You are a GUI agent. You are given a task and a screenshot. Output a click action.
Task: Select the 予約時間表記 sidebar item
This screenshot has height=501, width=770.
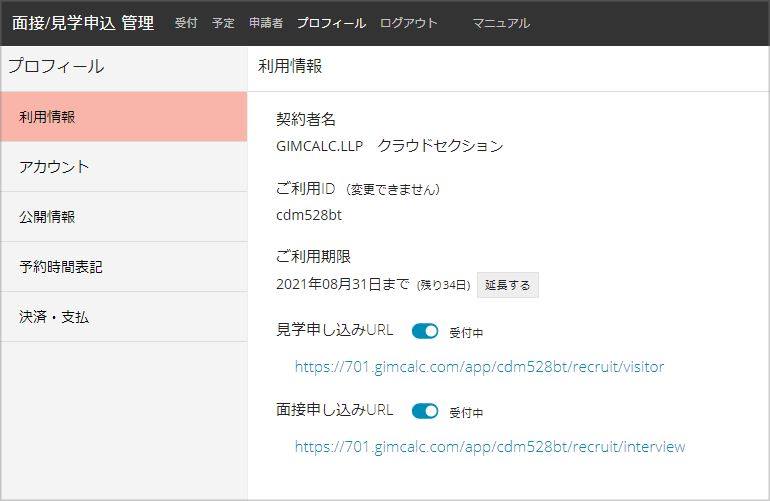point(123,267)
